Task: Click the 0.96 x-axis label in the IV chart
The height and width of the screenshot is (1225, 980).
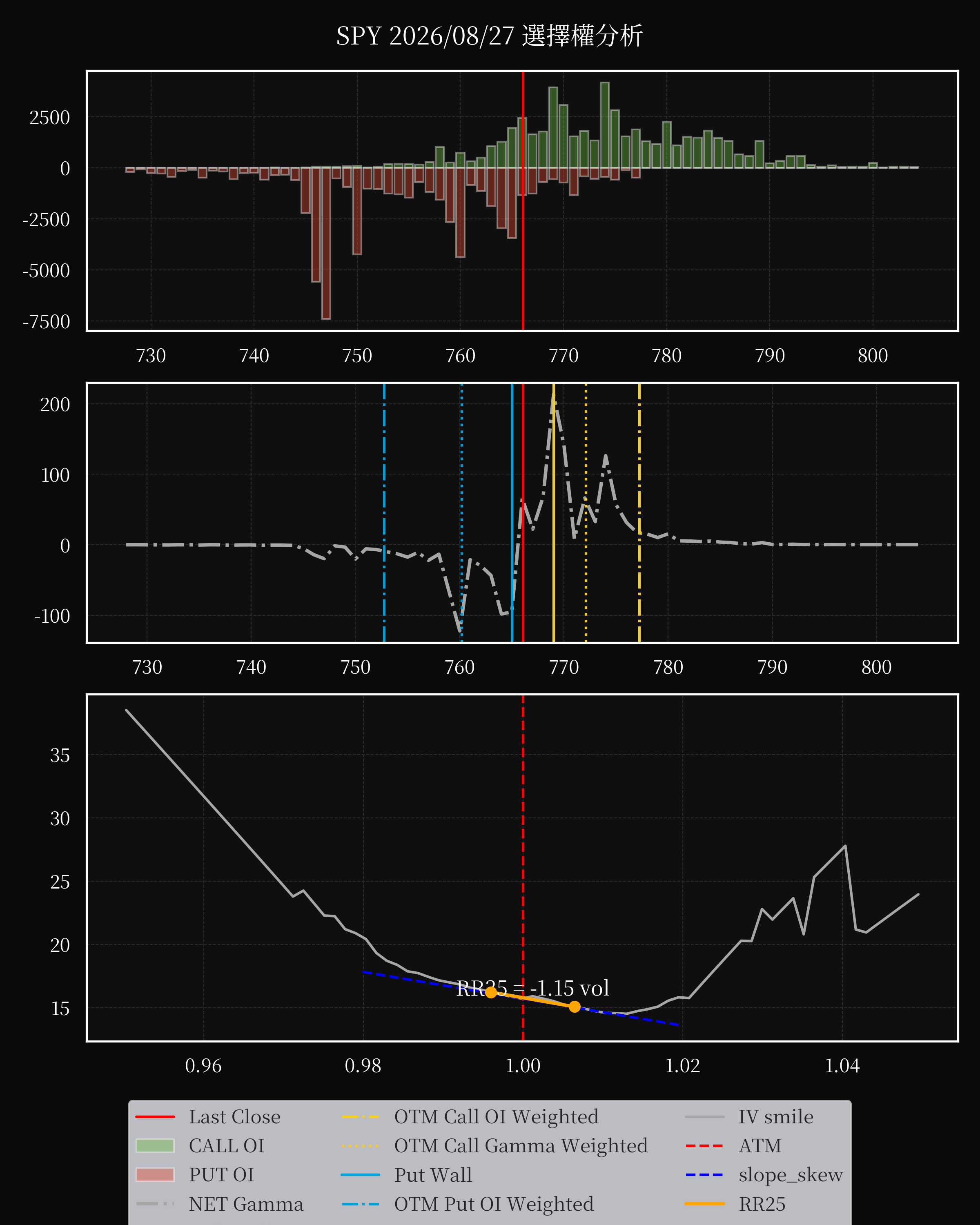Action: tap(203, 1065)
